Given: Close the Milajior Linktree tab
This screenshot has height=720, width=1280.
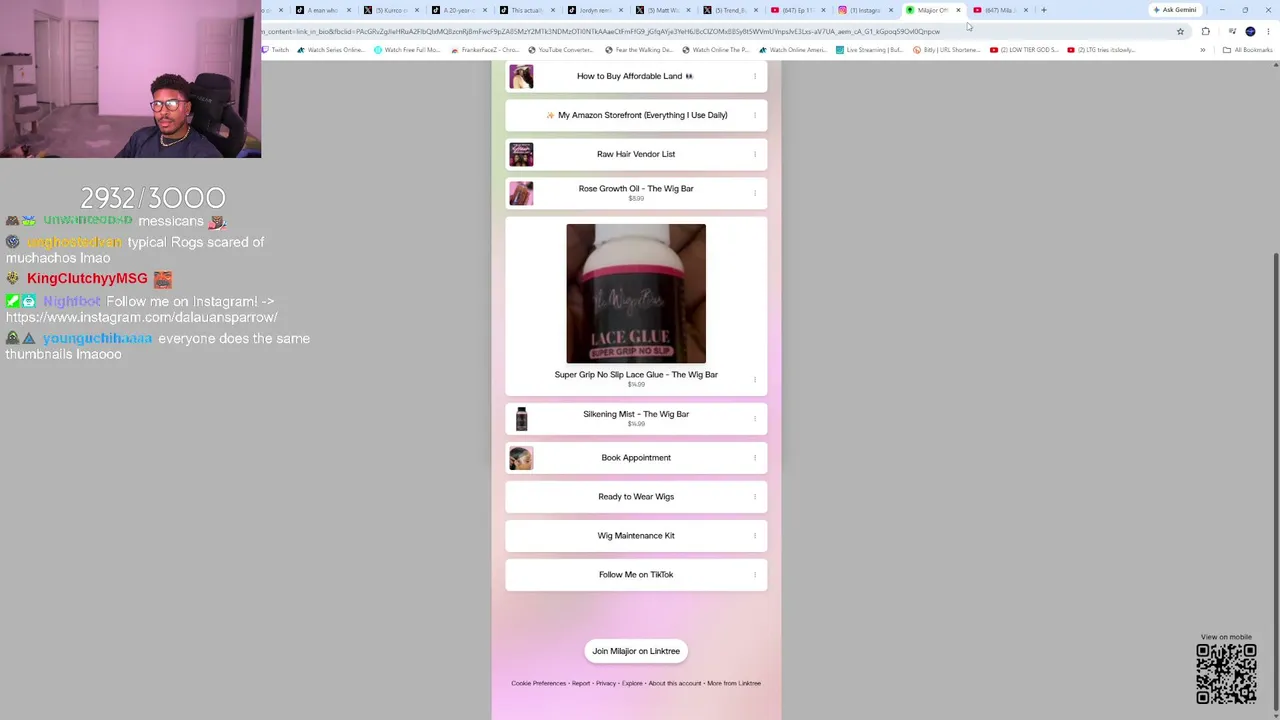Looking at the screenshot, I should pyautogui.click(x=958, y=10).
